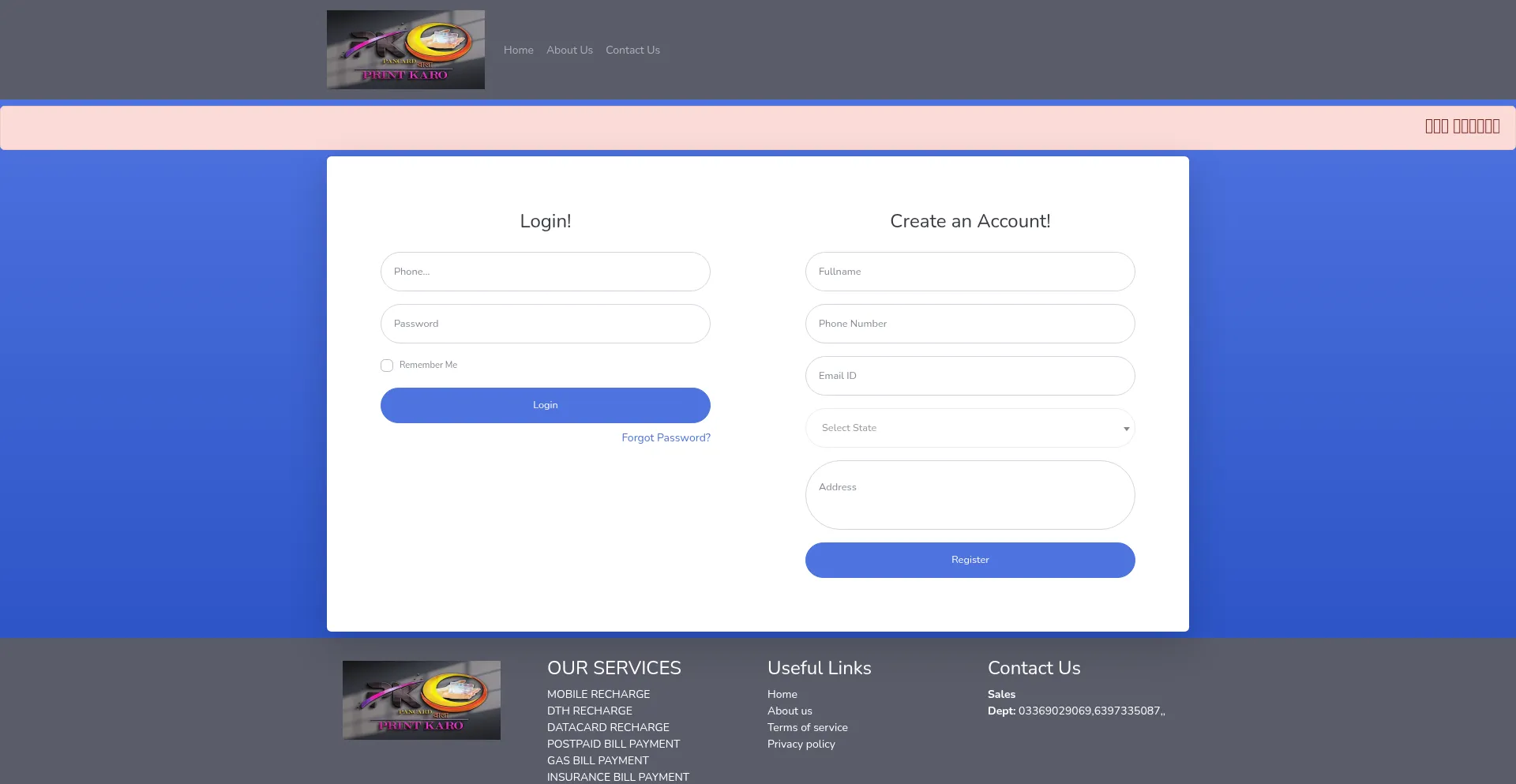The height and width of the screenshot is (784, 1516).
Task: Click the Phone Number registration field
Action: point(970,324)
